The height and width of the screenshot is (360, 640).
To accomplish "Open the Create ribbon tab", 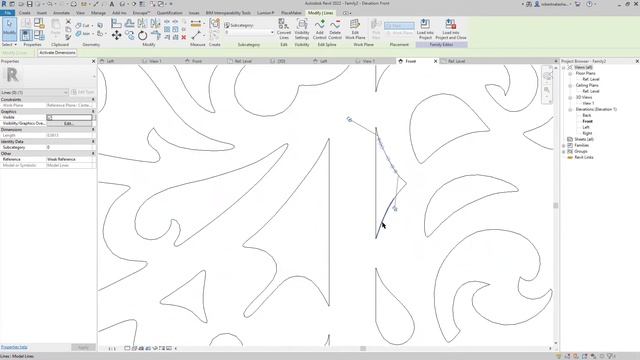I will [x=24, y=13].
